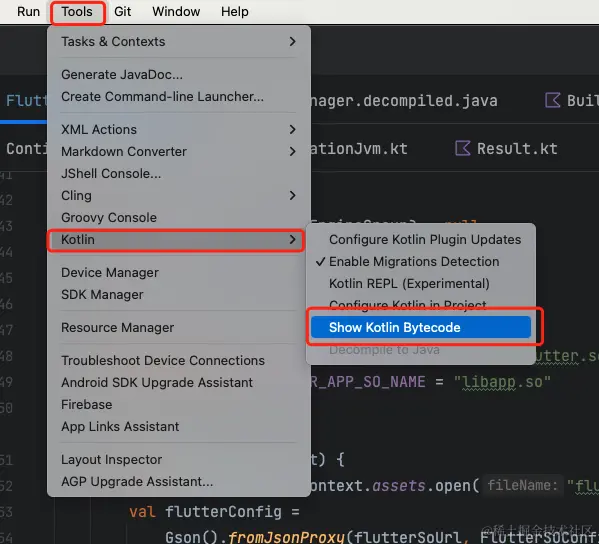Choose Generate JavaDoc... entry
The width and height of the screenshot is (599, 544).
tap(179, 74)
